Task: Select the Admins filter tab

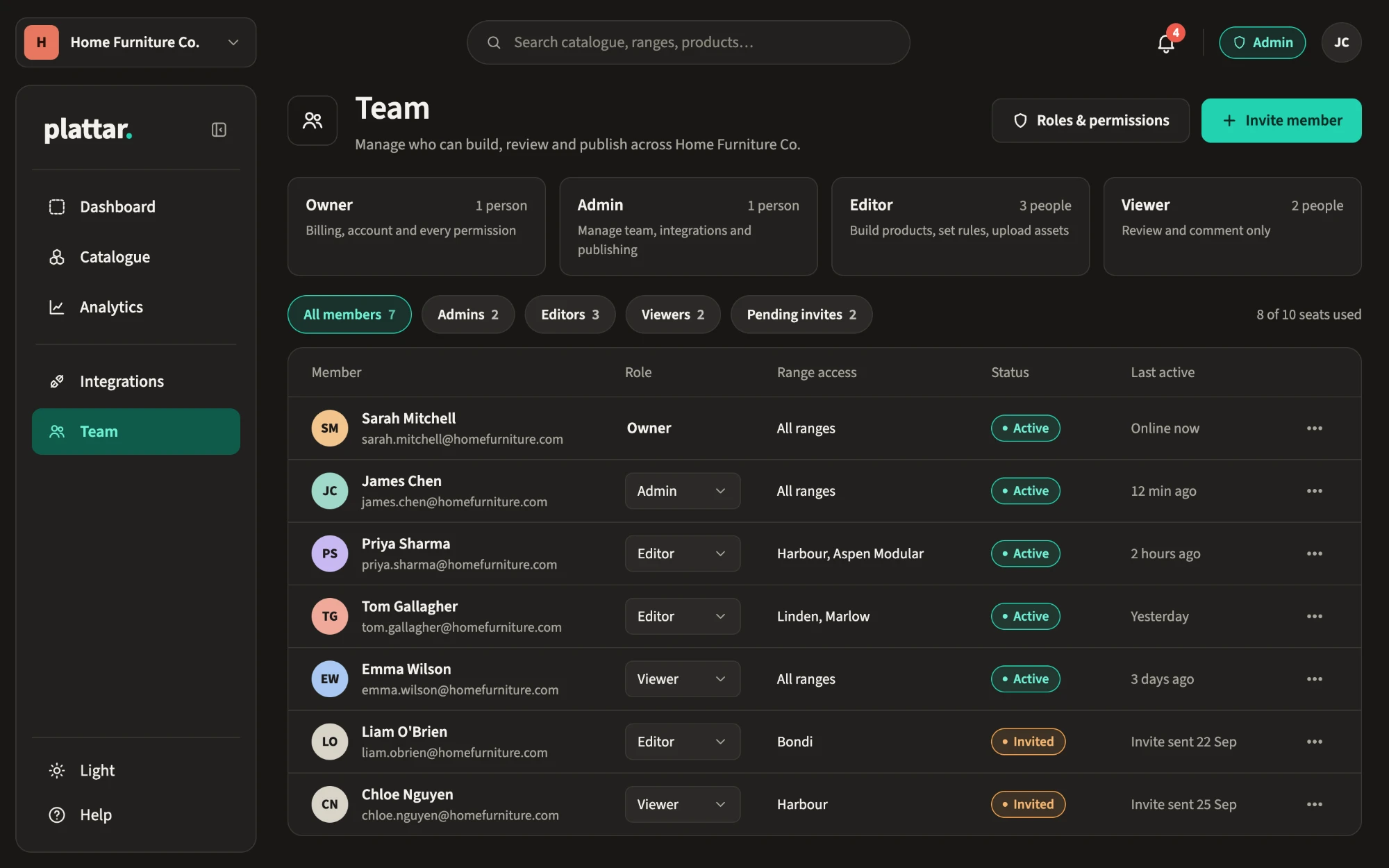Action: (x=468, y=315)
